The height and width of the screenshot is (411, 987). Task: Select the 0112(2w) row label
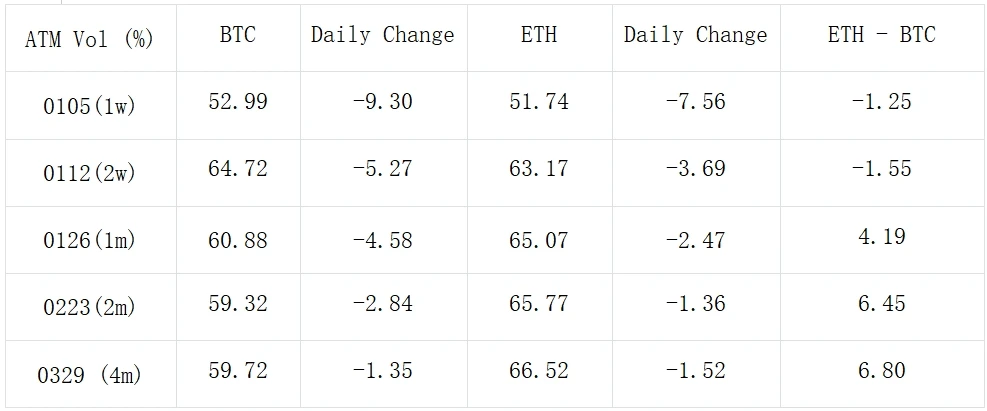pos(90,173)
